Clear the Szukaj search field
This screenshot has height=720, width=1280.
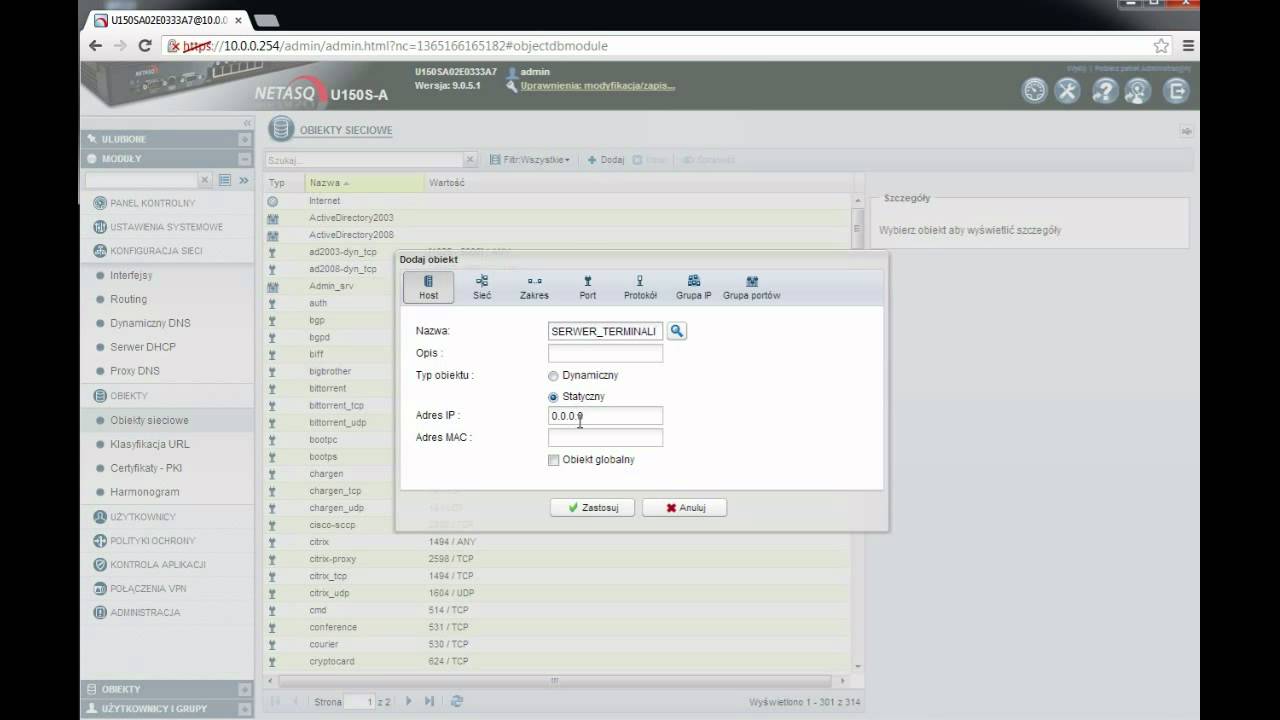tap(470, 160)
